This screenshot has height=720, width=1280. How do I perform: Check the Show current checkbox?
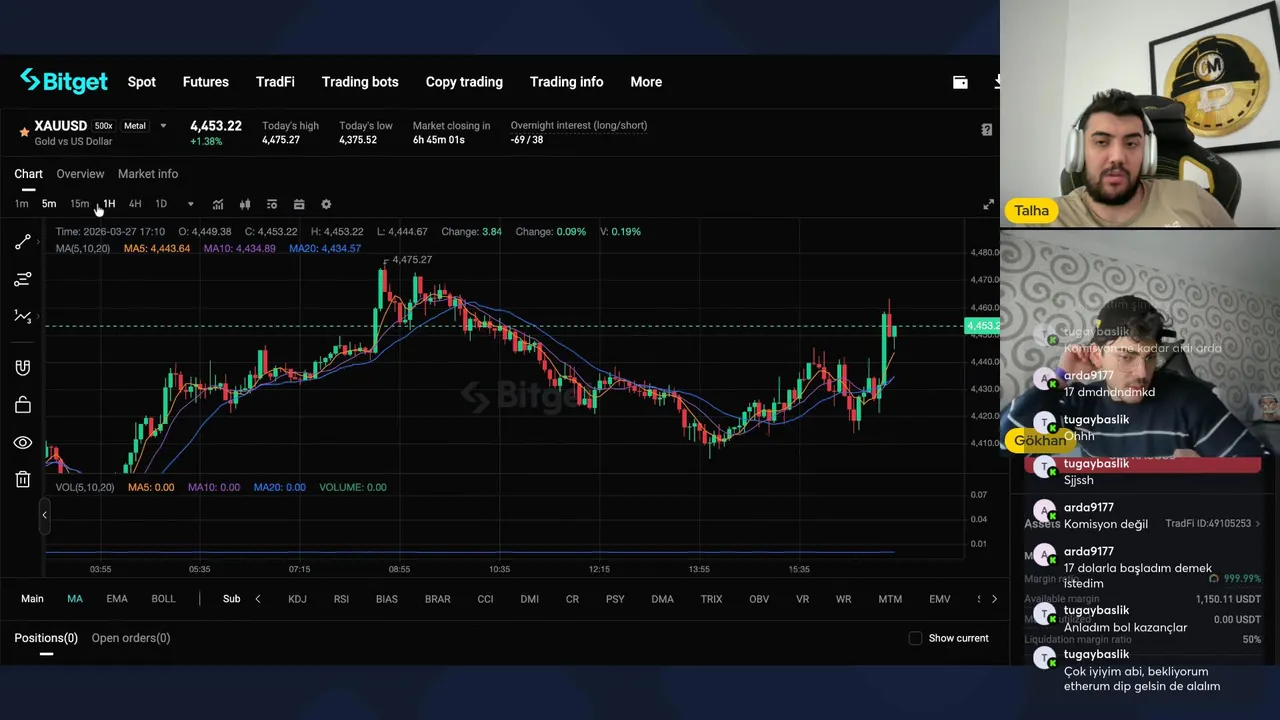(x=915, y=638)
